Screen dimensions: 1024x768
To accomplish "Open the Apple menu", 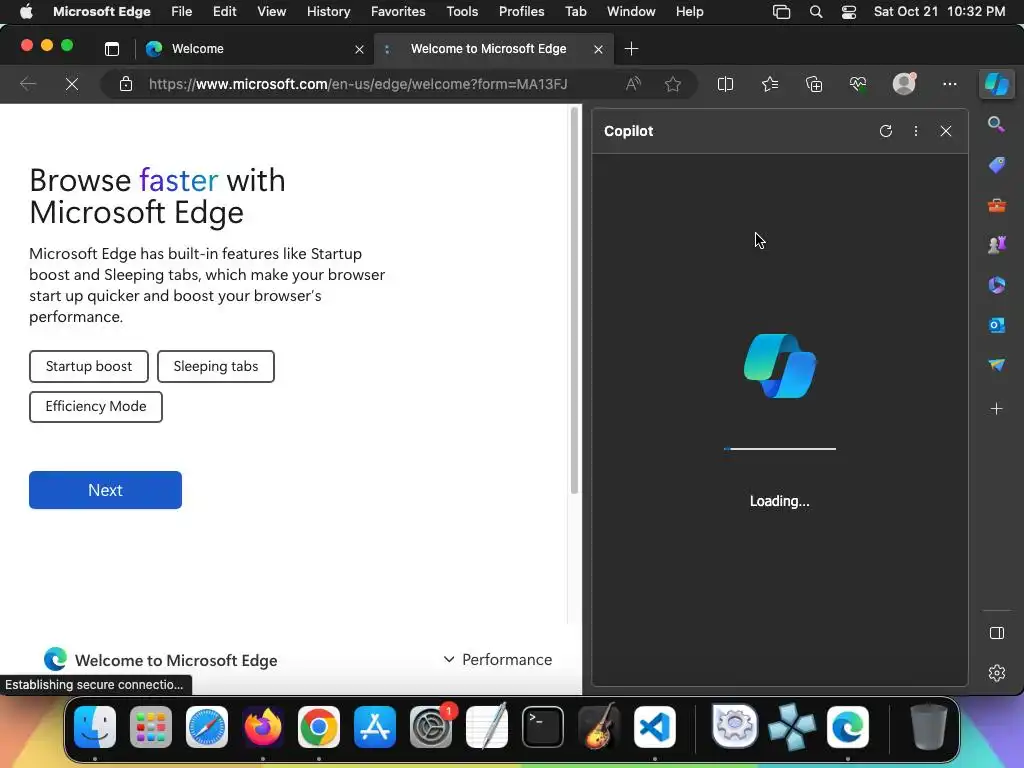I will (26, 12).
